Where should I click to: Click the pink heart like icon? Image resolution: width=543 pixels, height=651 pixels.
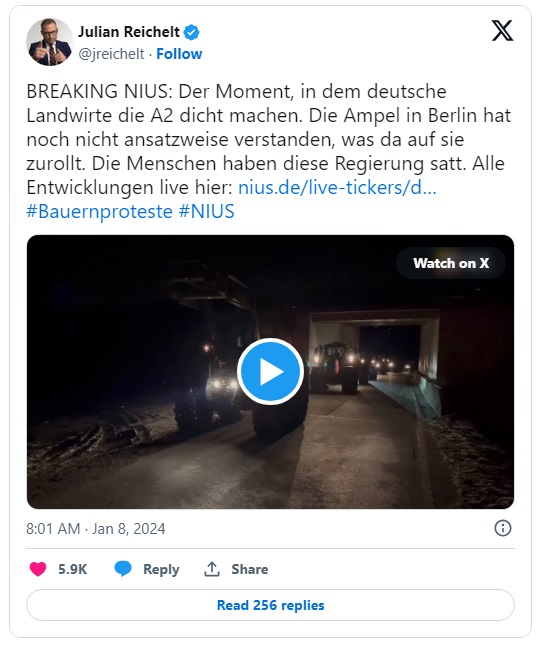(x=38, y=569)
